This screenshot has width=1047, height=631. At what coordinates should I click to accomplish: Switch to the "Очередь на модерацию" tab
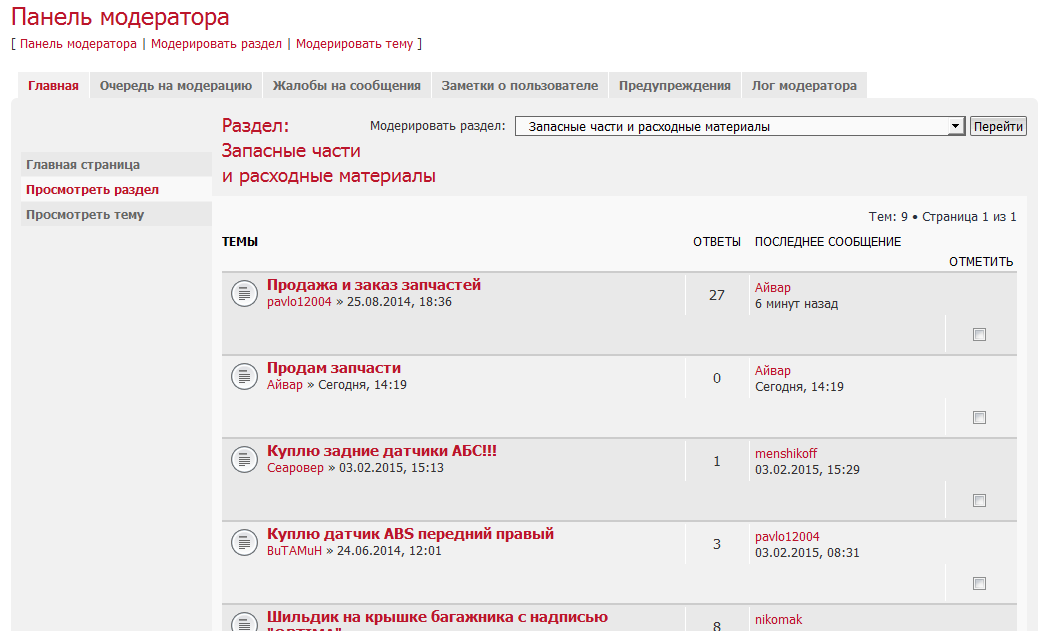pyautogui.click(x=175, y=86)
